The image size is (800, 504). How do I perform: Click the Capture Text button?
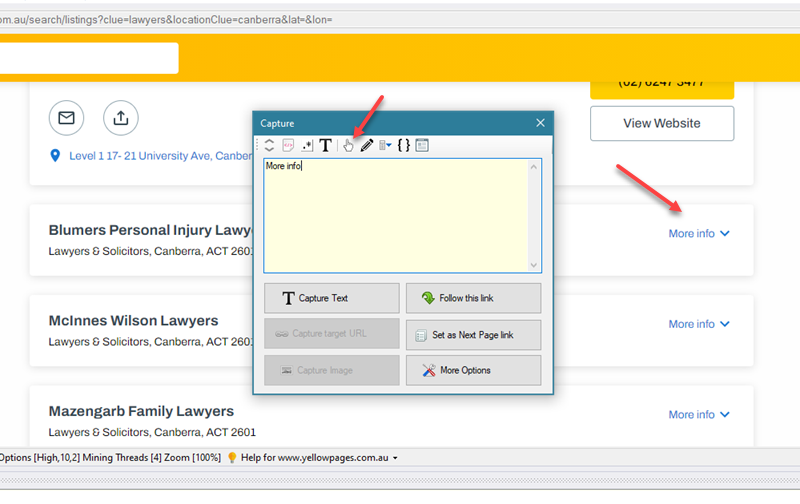point(332,298)
